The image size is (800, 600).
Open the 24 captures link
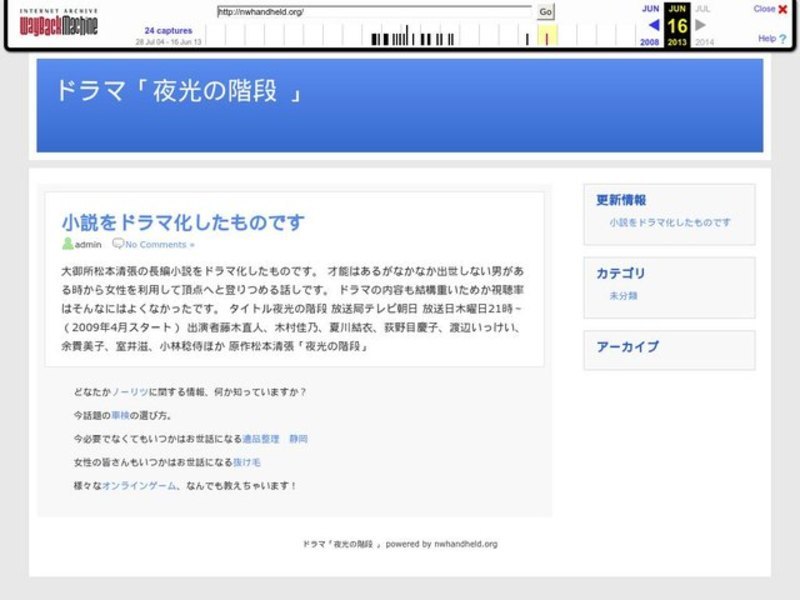tap(168, 31)
